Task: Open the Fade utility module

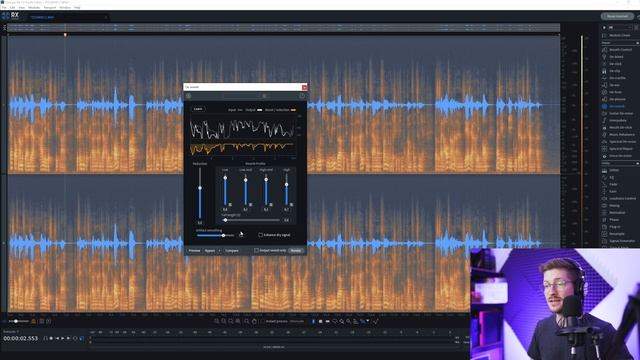Action: 613,184
